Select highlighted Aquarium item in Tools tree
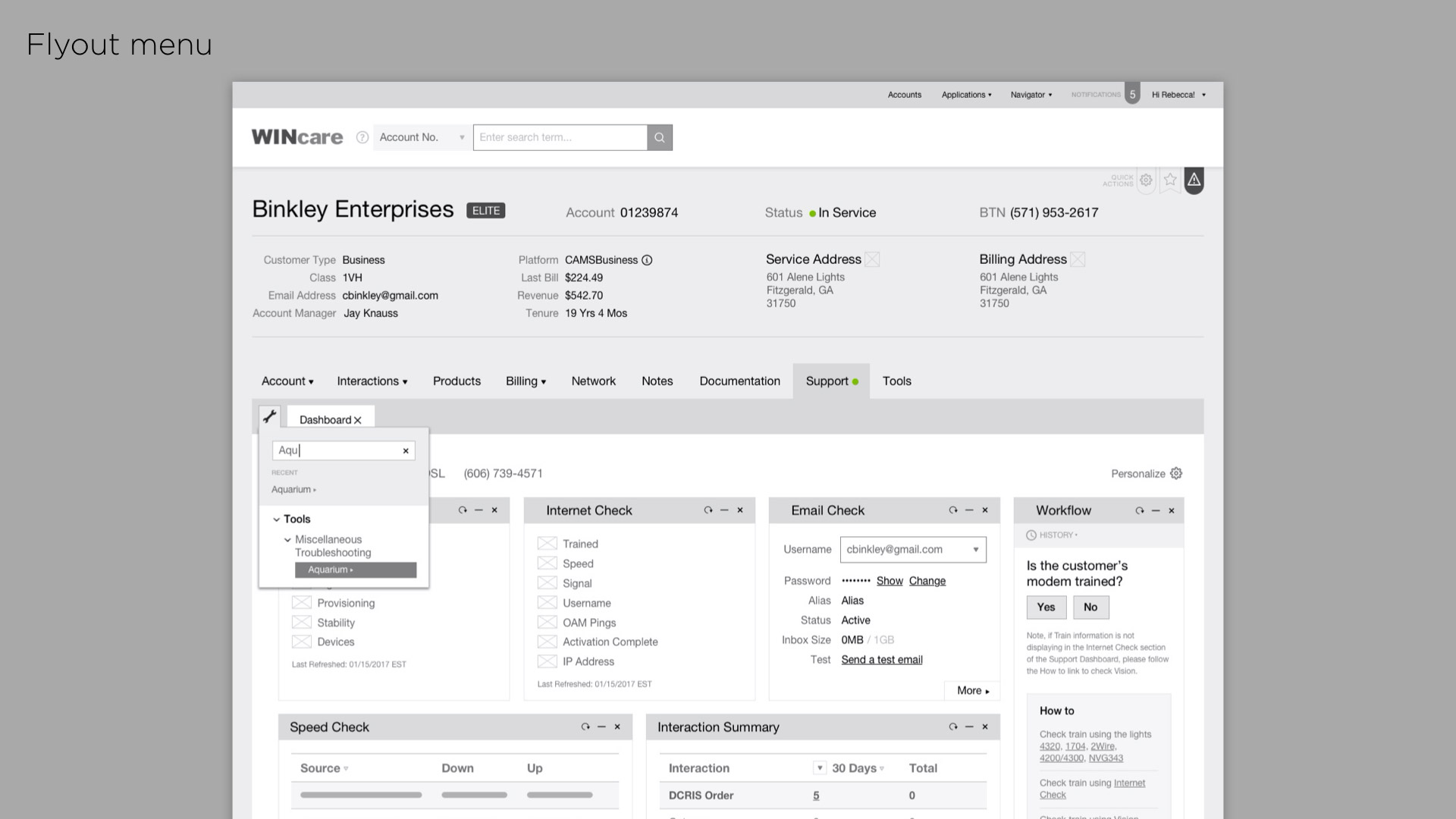Viewport: 1456px width, 819px height. coord(355,570)
